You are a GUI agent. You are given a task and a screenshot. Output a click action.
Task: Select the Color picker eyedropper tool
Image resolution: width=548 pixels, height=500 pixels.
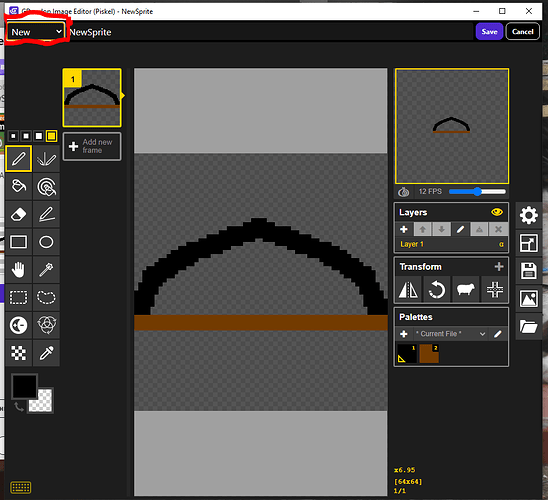(x=46, y=353)
